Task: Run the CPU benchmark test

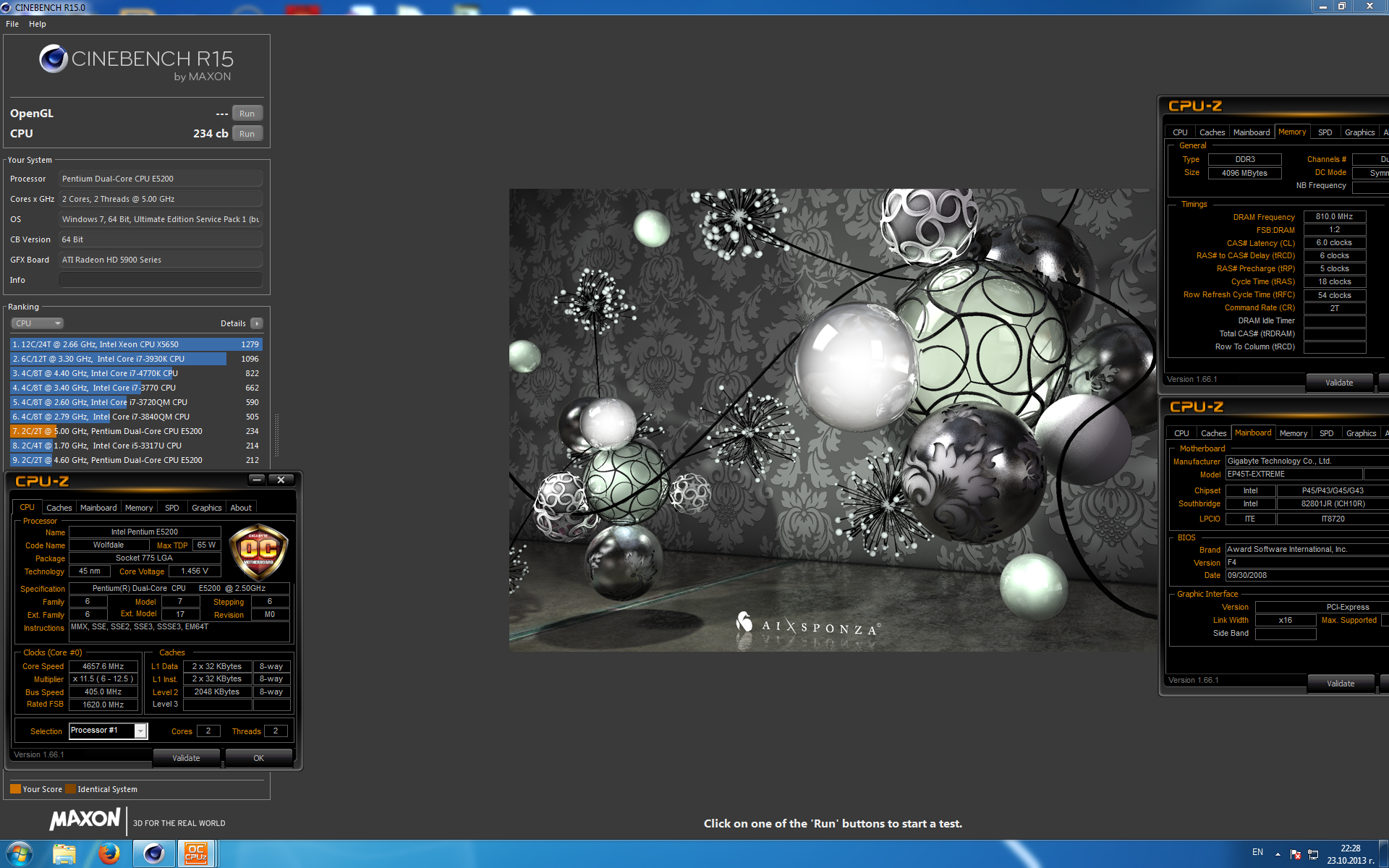Action: coord(247,134)
